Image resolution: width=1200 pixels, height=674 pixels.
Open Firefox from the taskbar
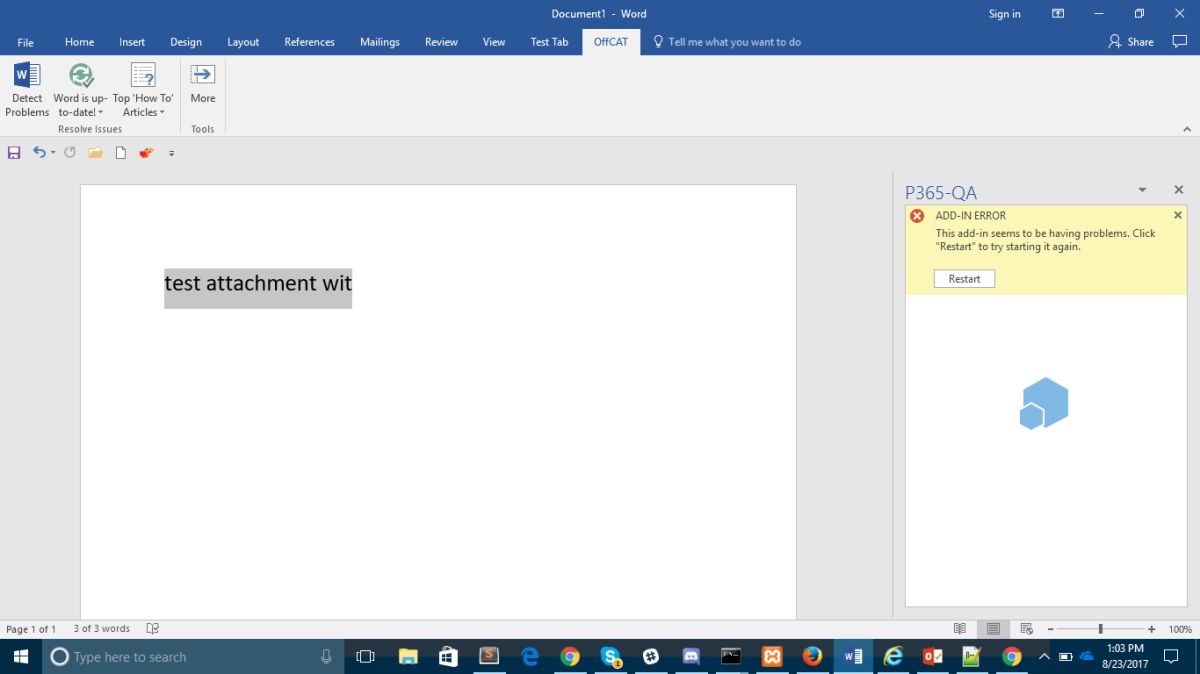click(x=812, y=657)
